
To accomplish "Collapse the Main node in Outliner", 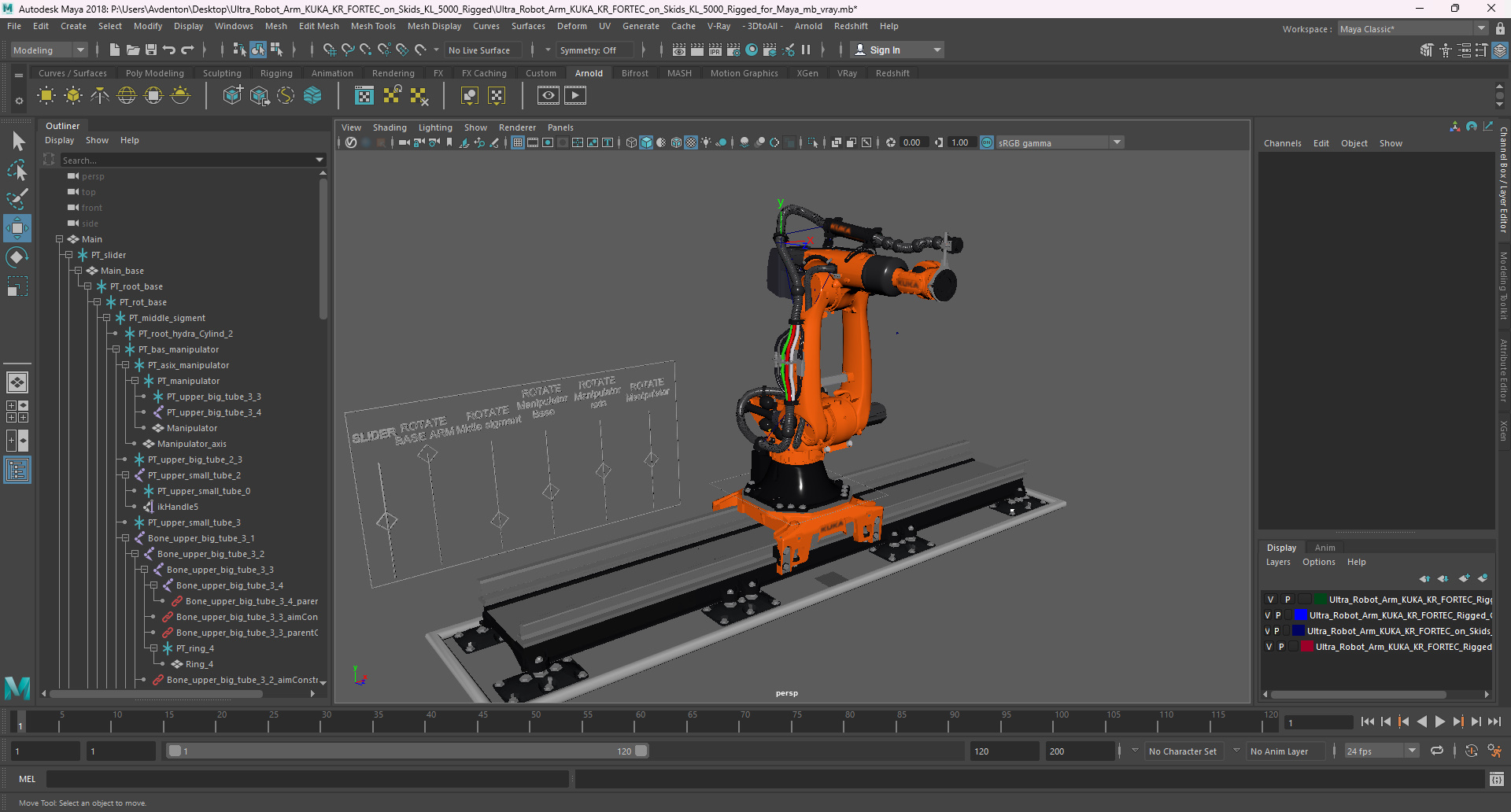I will pos(59,239).
